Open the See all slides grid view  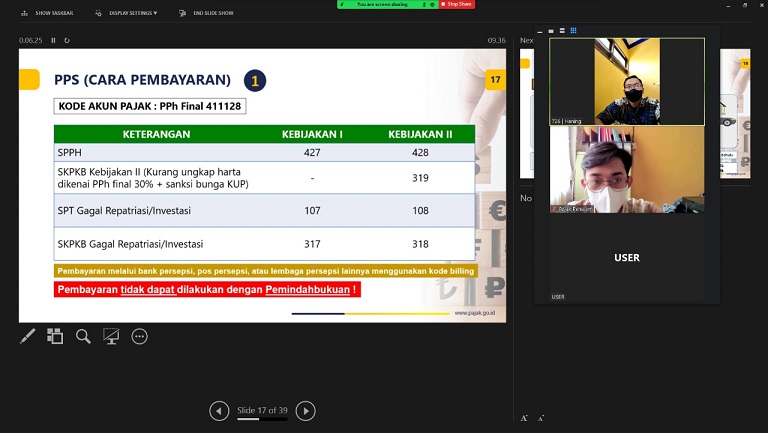point(55,336)
